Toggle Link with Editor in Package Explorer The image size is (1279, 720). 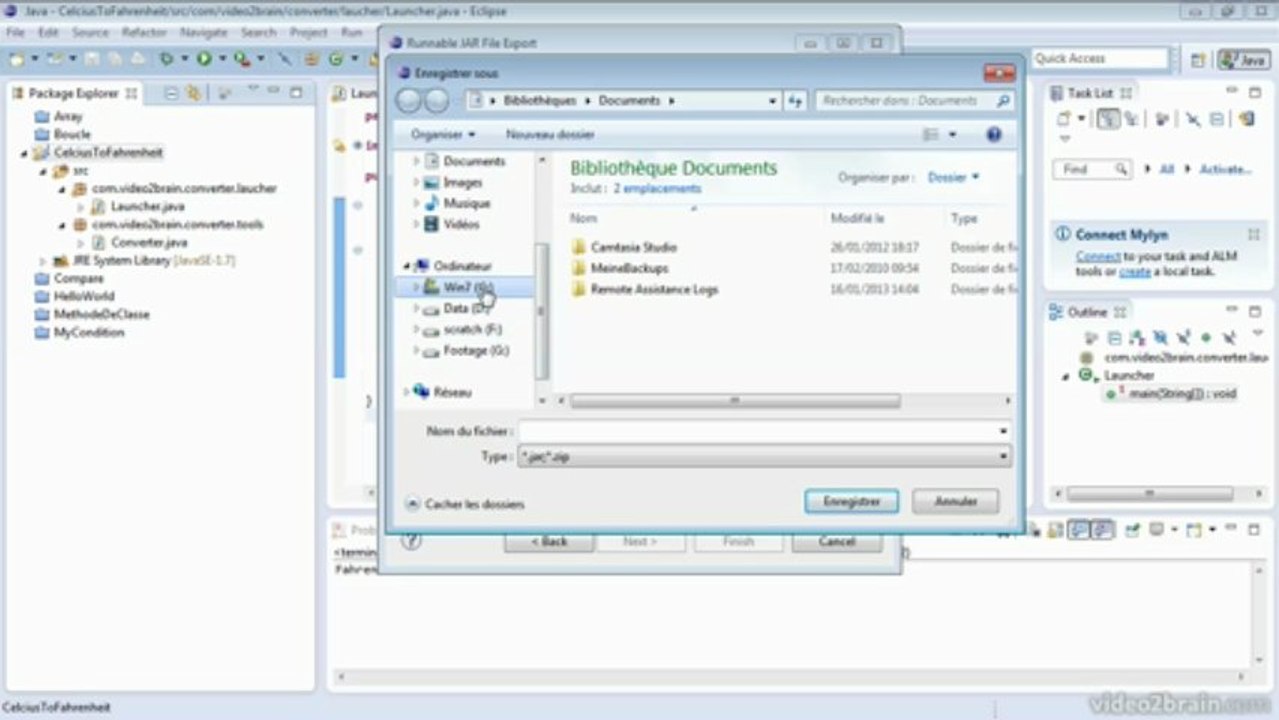[193, 93]
